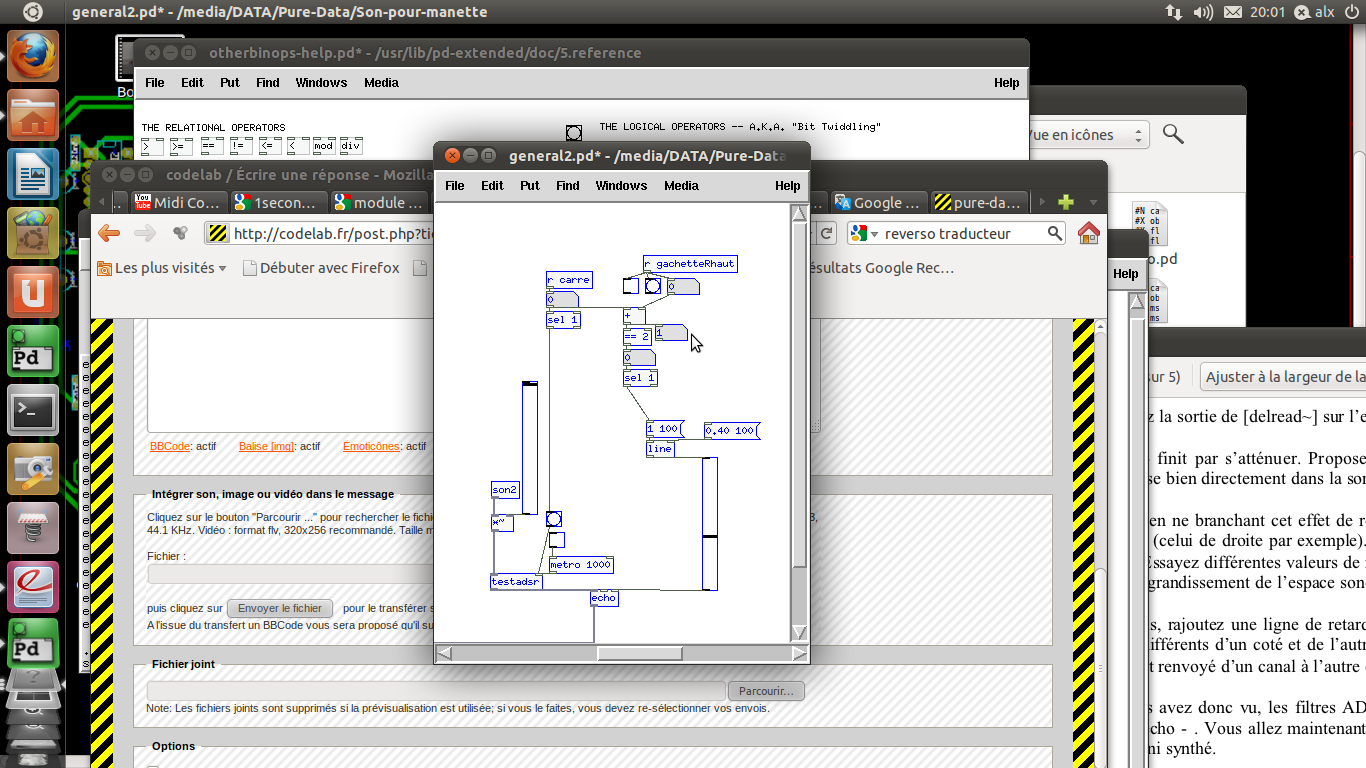
Task: Click the Ubuntu Dash button
Action: (x=32, y=12)
